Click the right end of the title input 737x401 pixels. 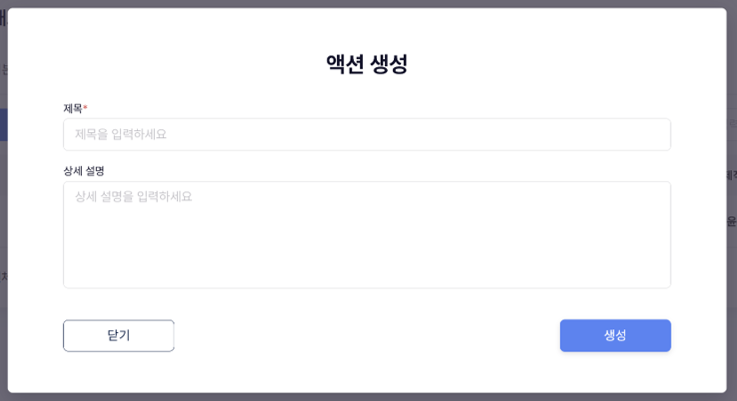click(655, 134)
